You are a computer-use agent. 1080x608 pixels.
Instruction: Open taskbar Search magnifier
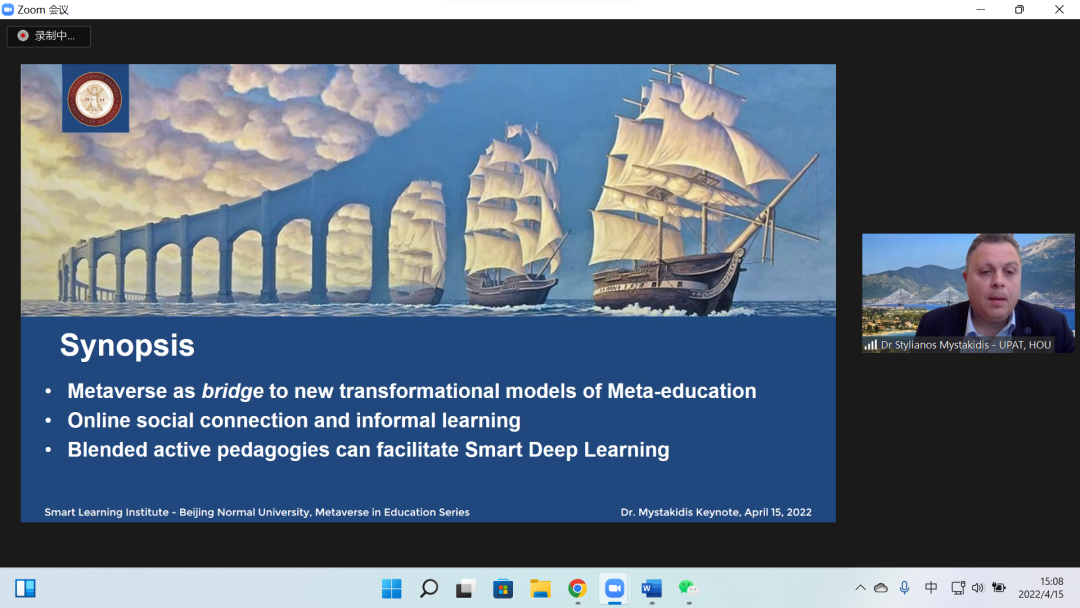(x=428, y=588)
